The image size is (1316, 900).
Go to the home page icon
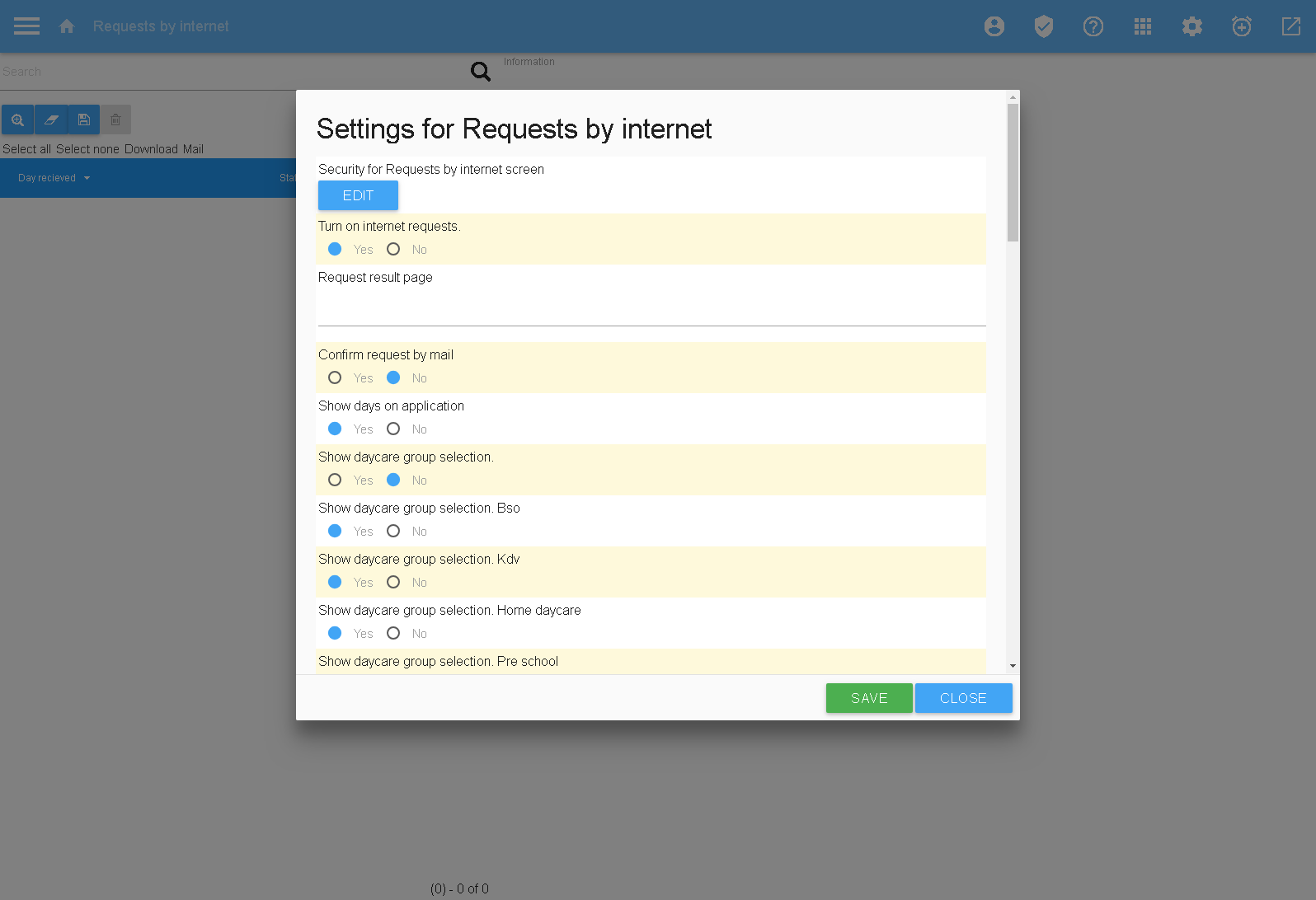point(67,26)
